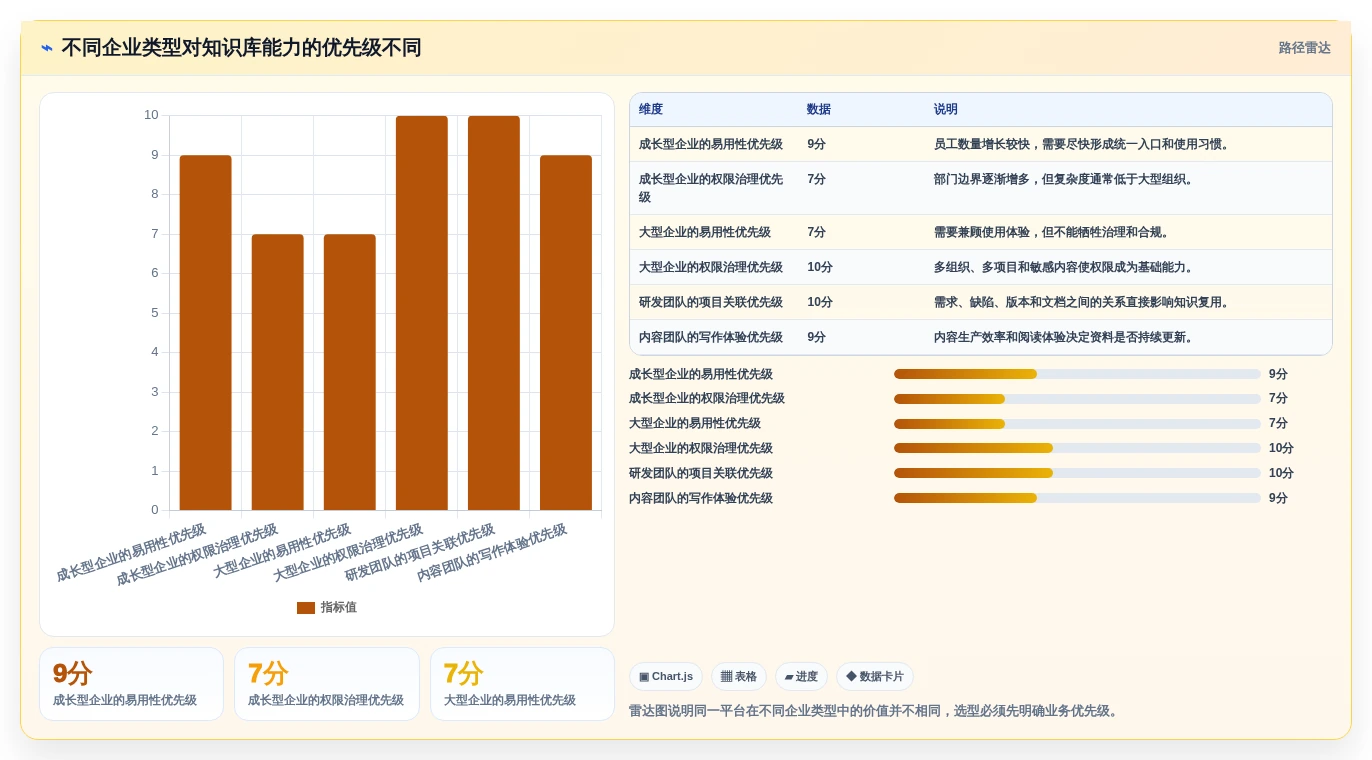The image size is (1372, 760).
Task: Click the footer note starting 雷达图说明
Action: coord(875,711)
